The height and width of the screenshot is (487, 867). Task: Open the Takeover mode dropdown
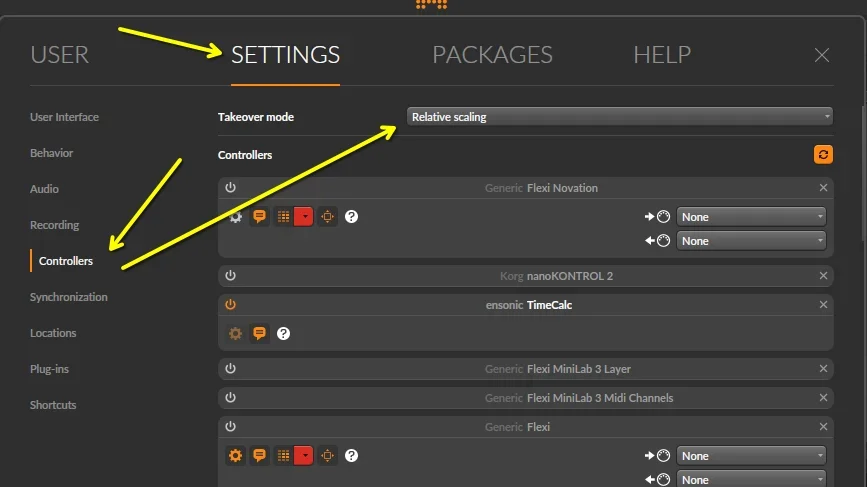620,117
